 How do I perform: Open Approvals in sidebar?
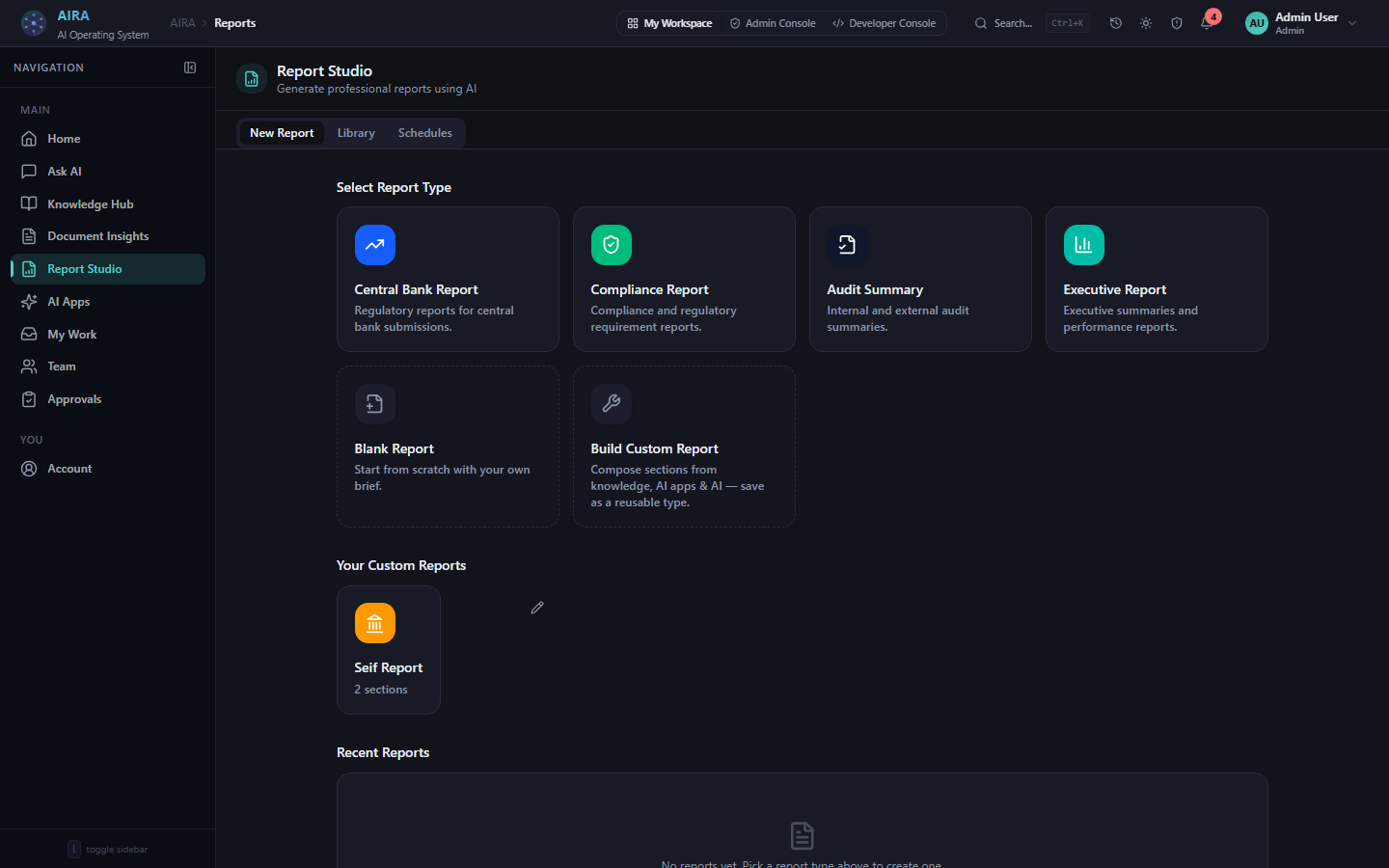(108, 399)
